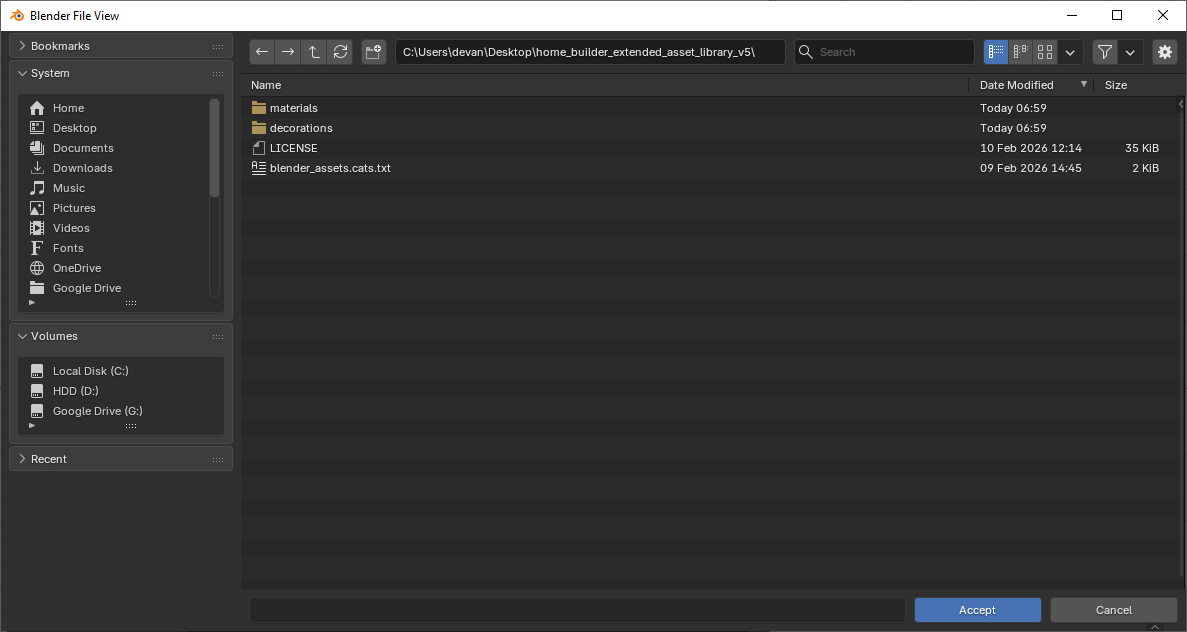Screen dimensions: 1187x632
Task: Switch to horizontal list display mode
Action: [1020, 52]
